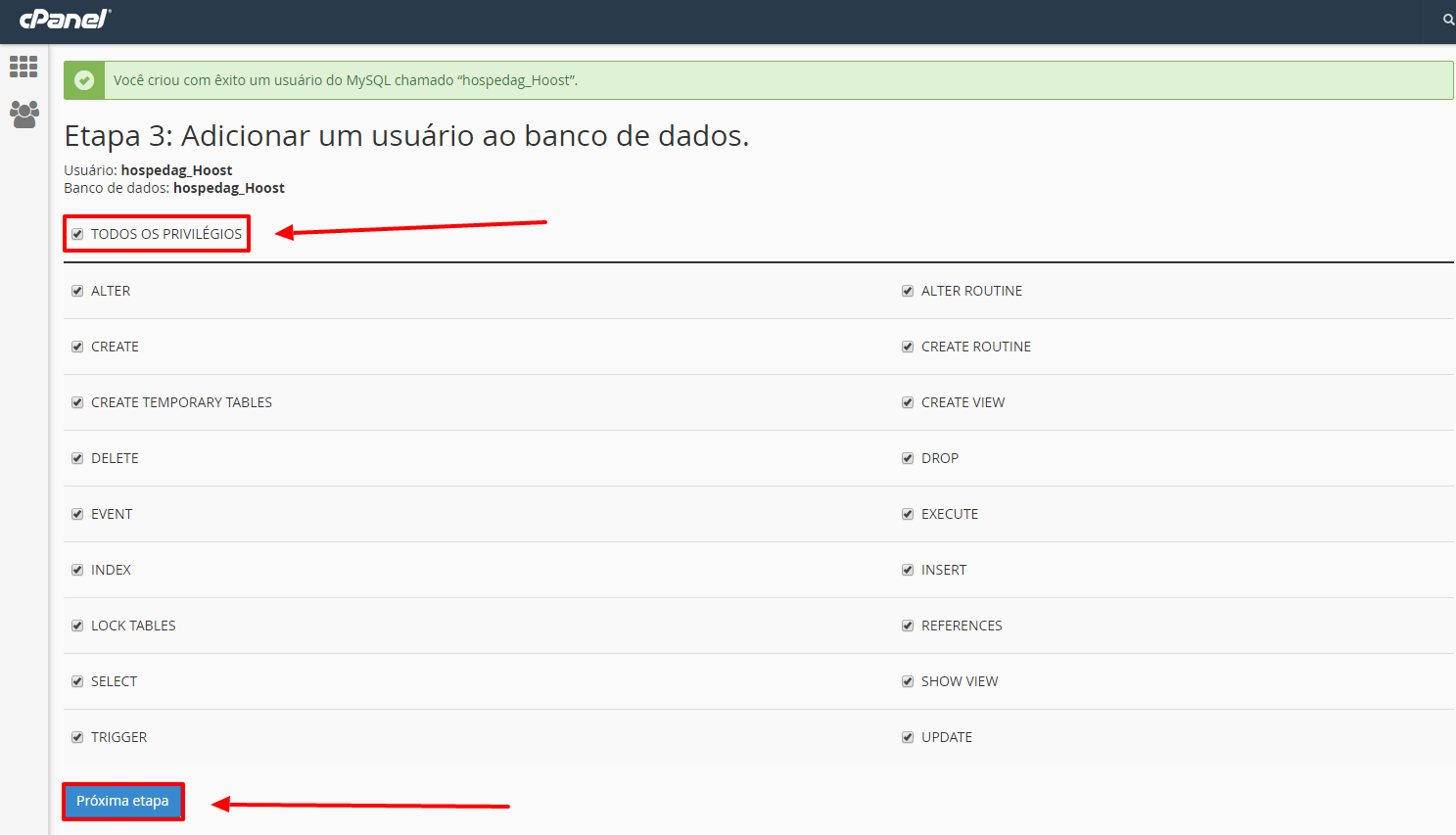Disable the EXECUTE privilege
The width and height of the screenshot is (1456, 835).
pyautogui.click(x=908, y=514)
